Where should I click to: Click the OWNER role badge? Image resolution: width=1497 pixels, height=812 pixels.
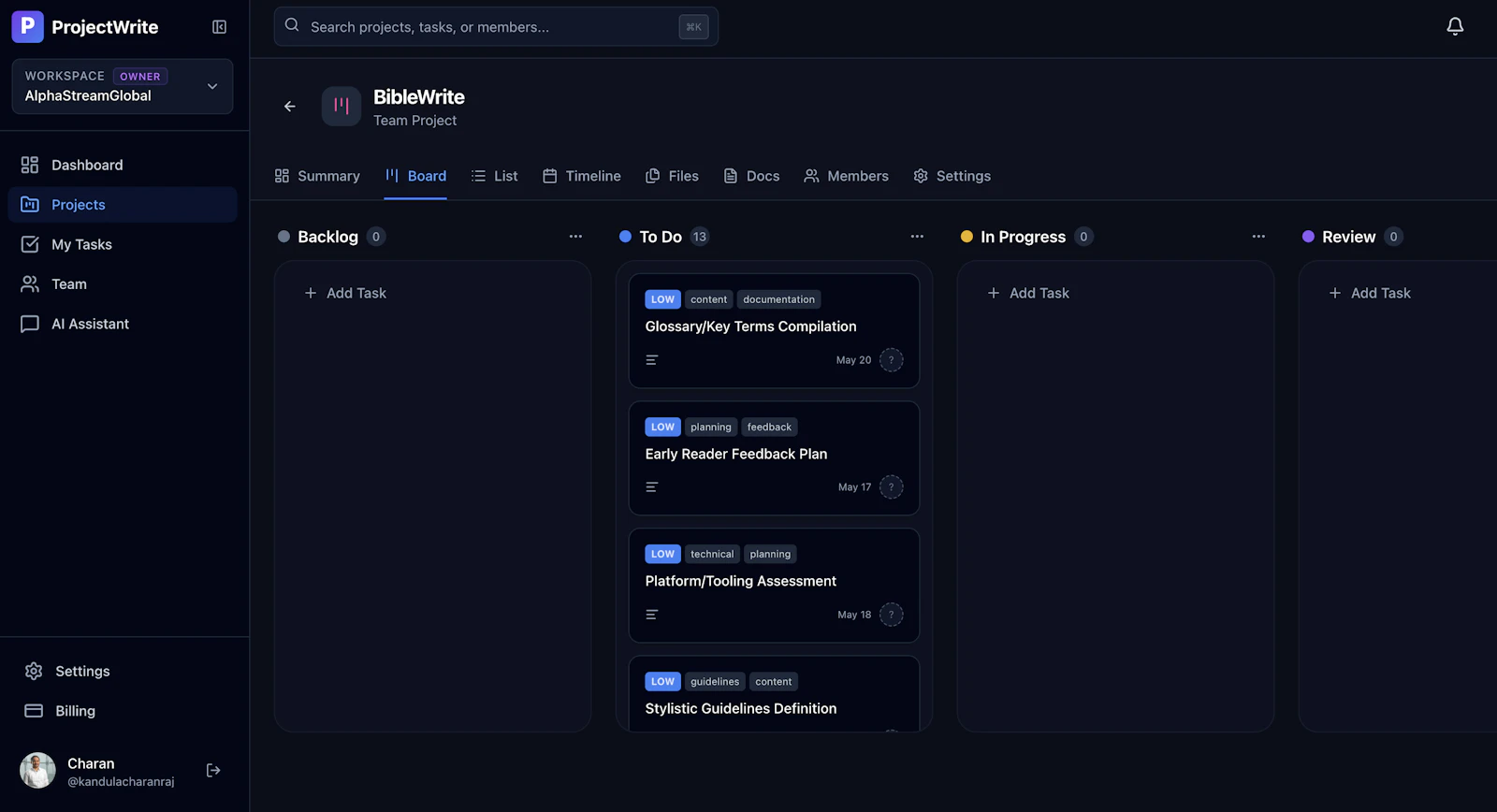point(140,77)
